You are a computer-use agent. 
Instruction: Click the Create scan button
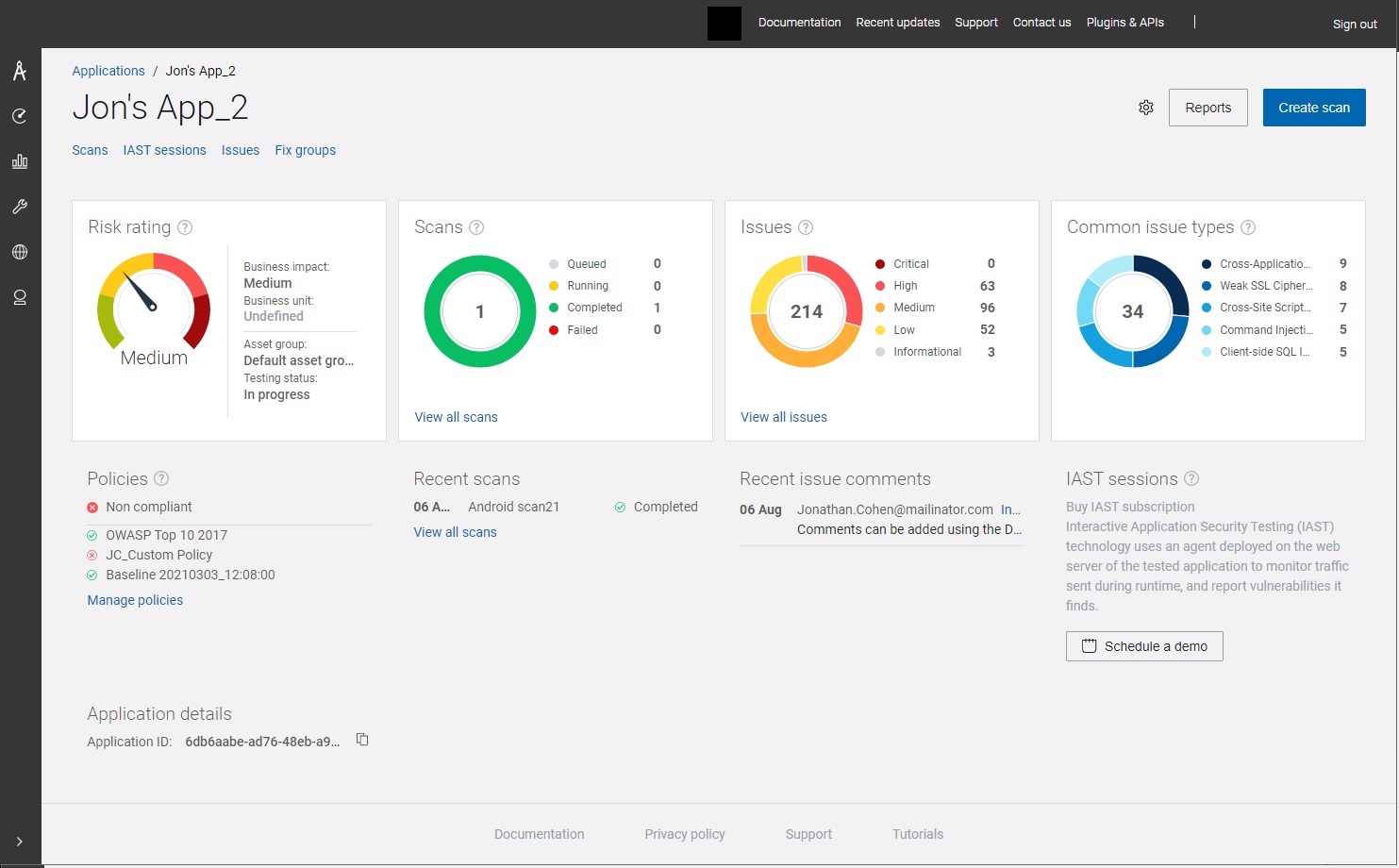tap(1313, 108)
